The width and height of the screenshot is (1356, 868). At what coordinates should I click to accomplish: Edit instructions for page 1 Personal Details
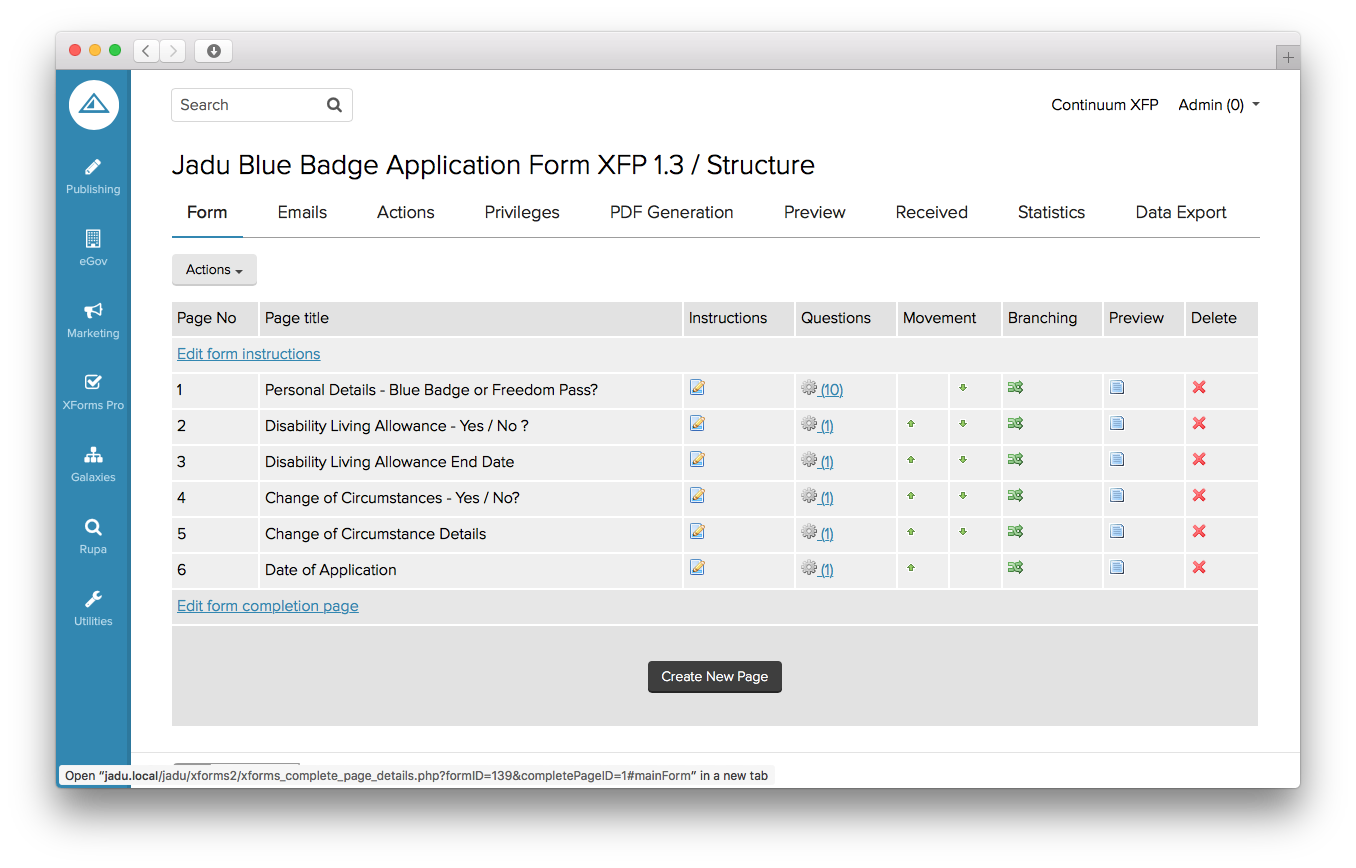click(x=697, y=388)
